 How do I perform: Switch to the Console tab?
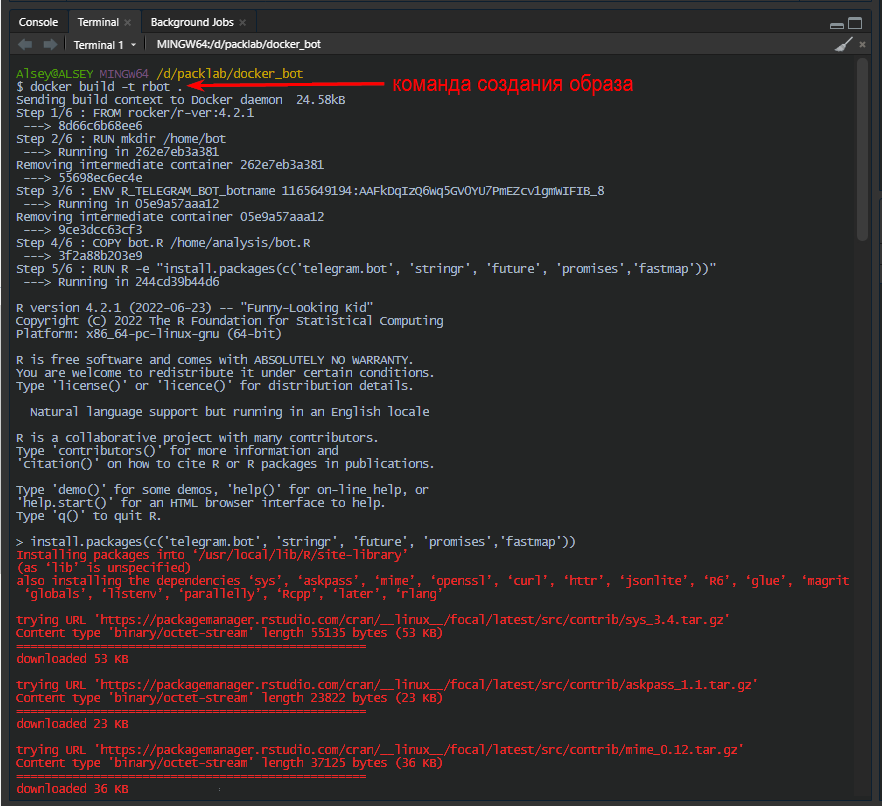pos(38,22)
